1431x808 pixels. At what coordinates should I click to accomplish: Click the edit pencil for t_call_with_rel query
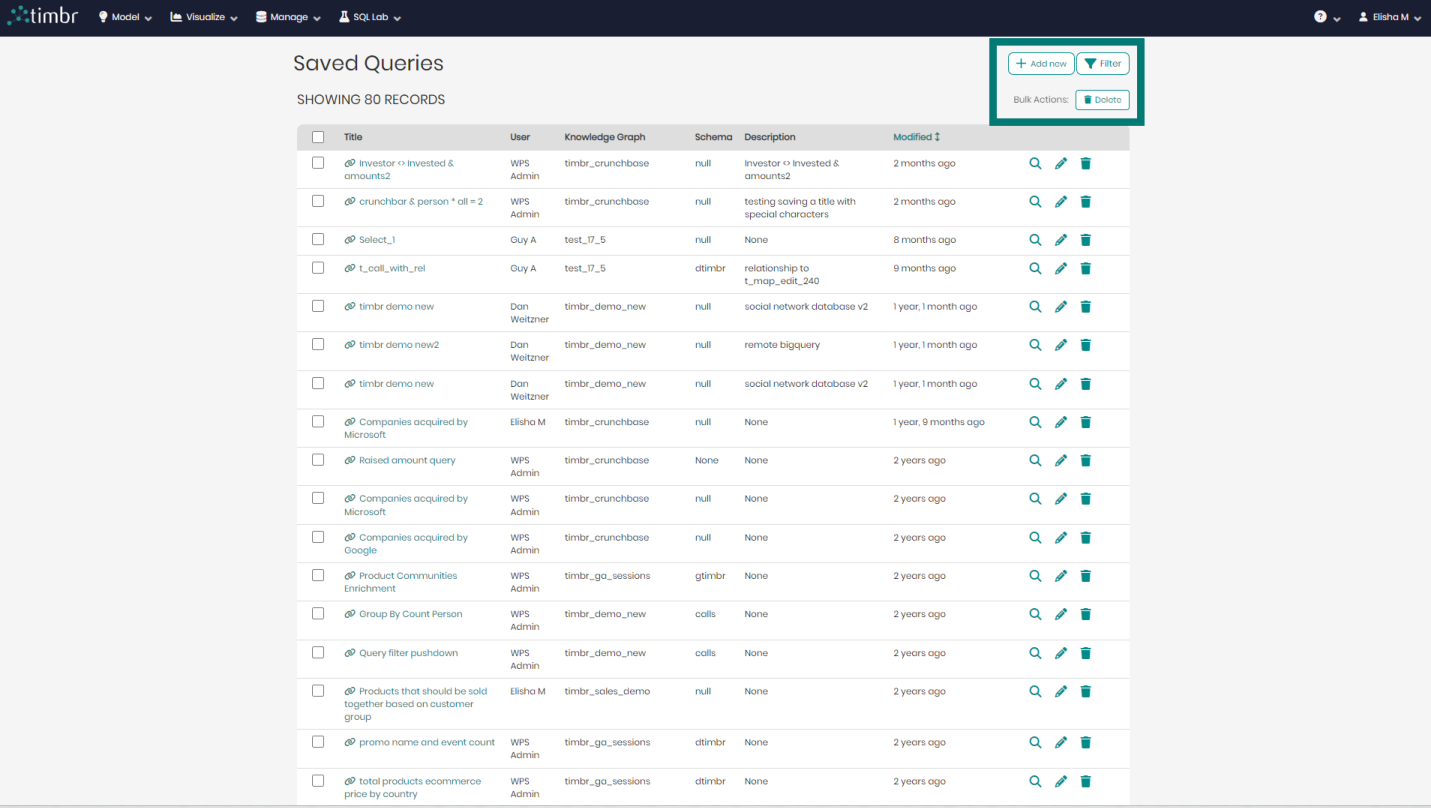click(x=1061, y=268)
